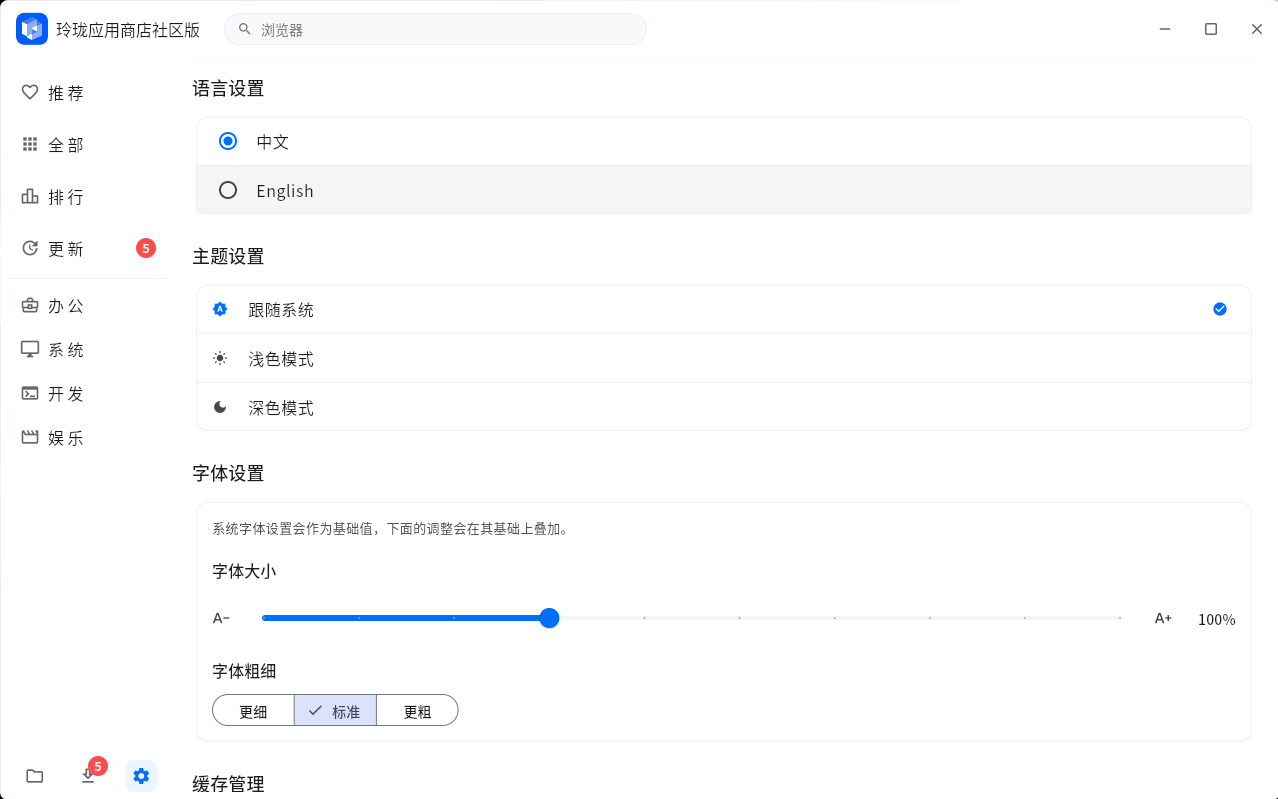Focus the search box with 浏览器 placeholder
This screenshot has width=1278, height=799.
click(x=435, y=29)
